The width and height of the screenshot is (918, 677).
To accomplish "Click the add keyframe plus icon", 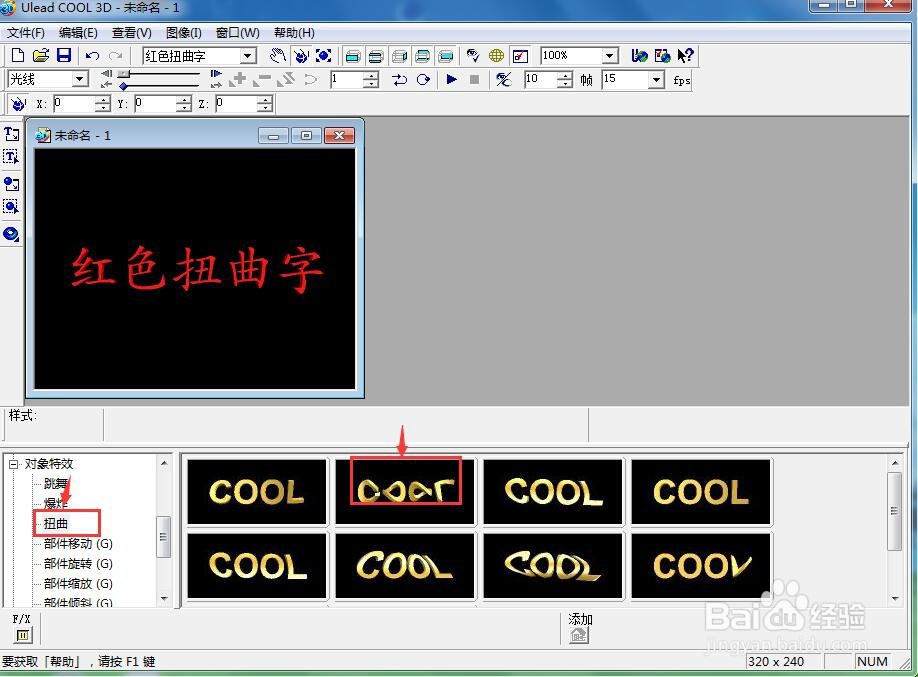I will click(x=238, y=79).
